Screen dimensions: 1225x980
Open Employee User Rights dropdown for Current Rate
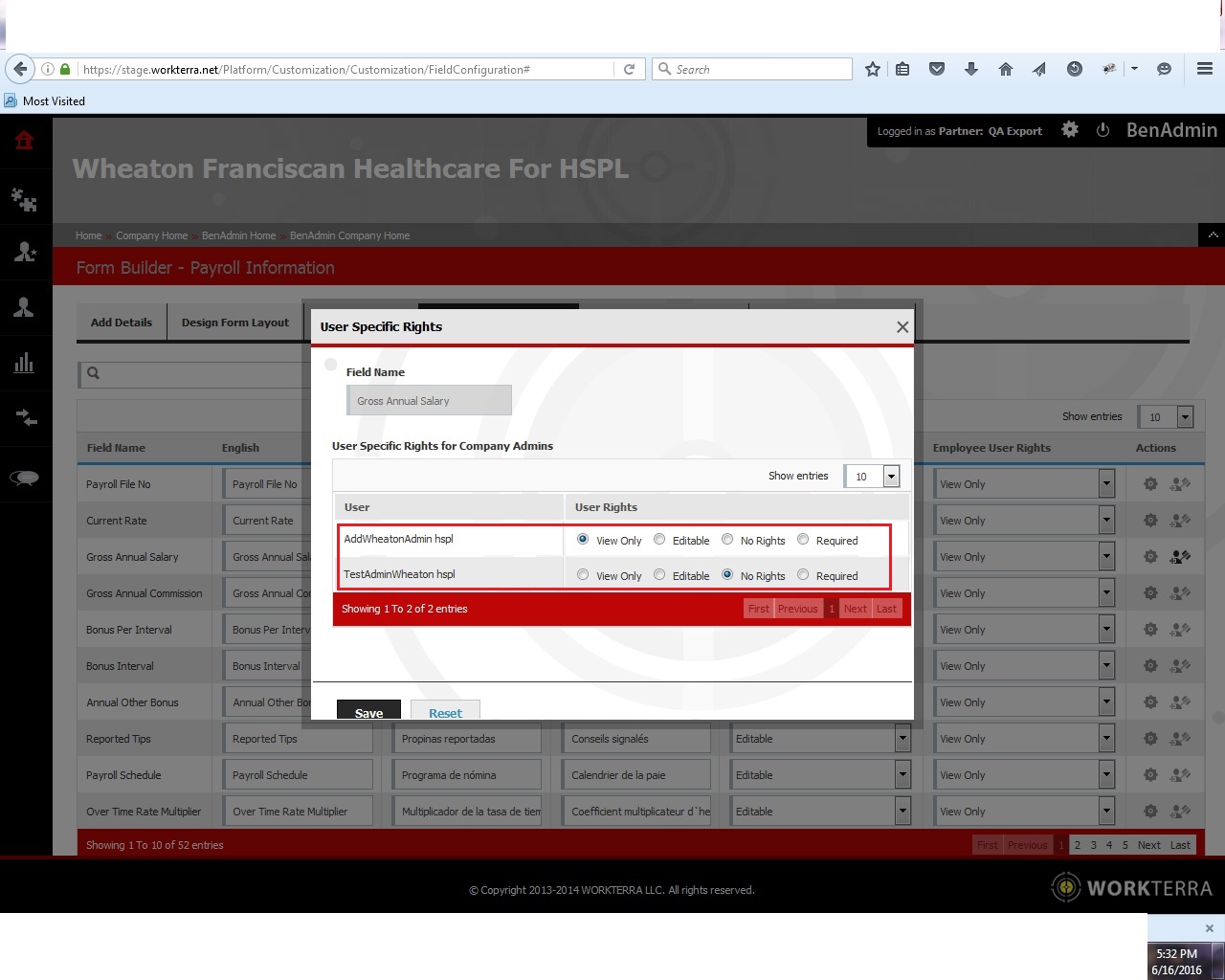tap(1024, 521)
